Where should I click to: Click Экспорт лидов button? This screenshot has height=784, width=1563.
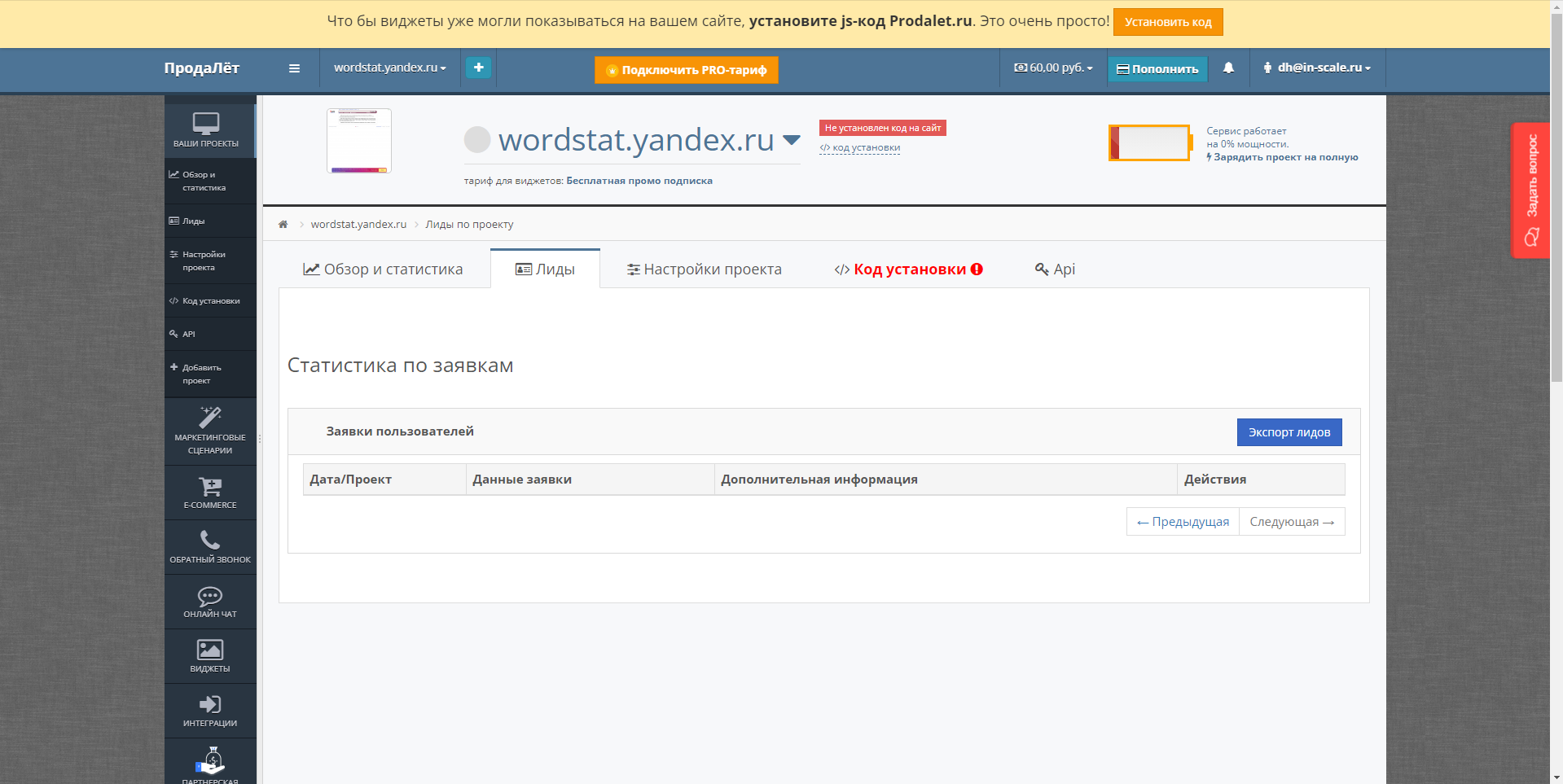click(x=1289, y=432)
